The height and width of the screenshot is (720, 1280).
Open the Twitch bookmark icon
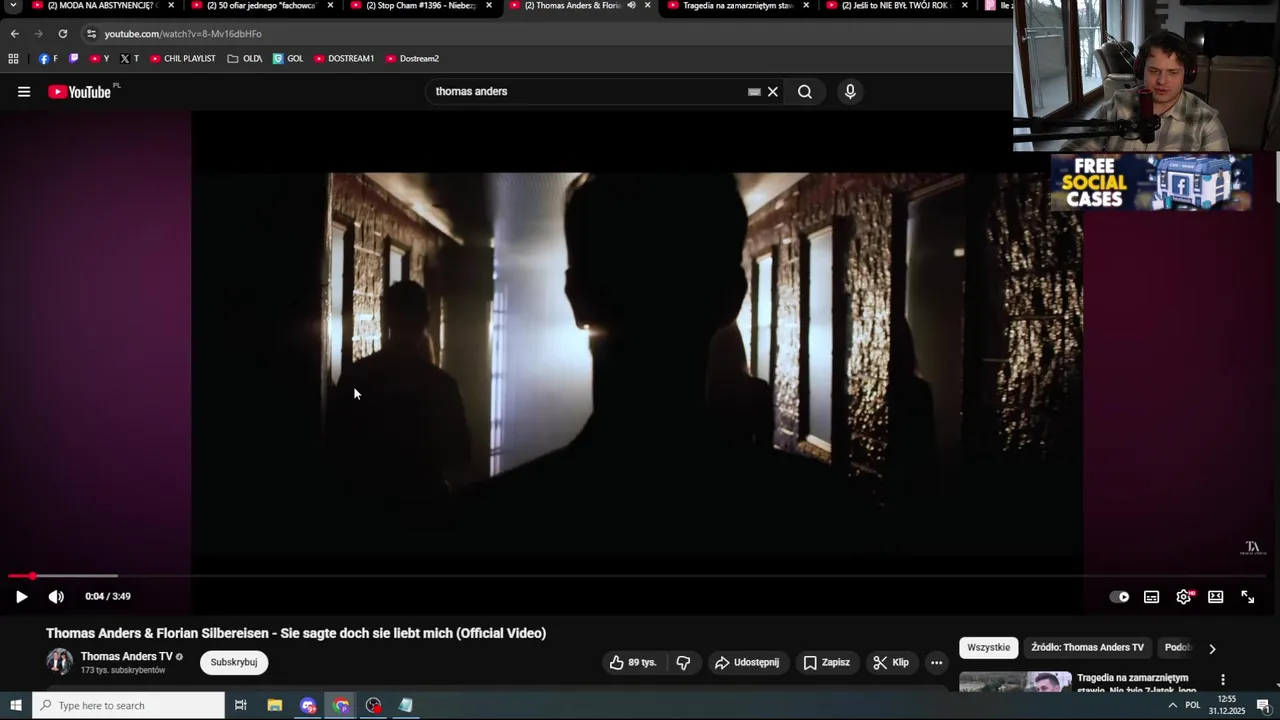coord(73,59)
